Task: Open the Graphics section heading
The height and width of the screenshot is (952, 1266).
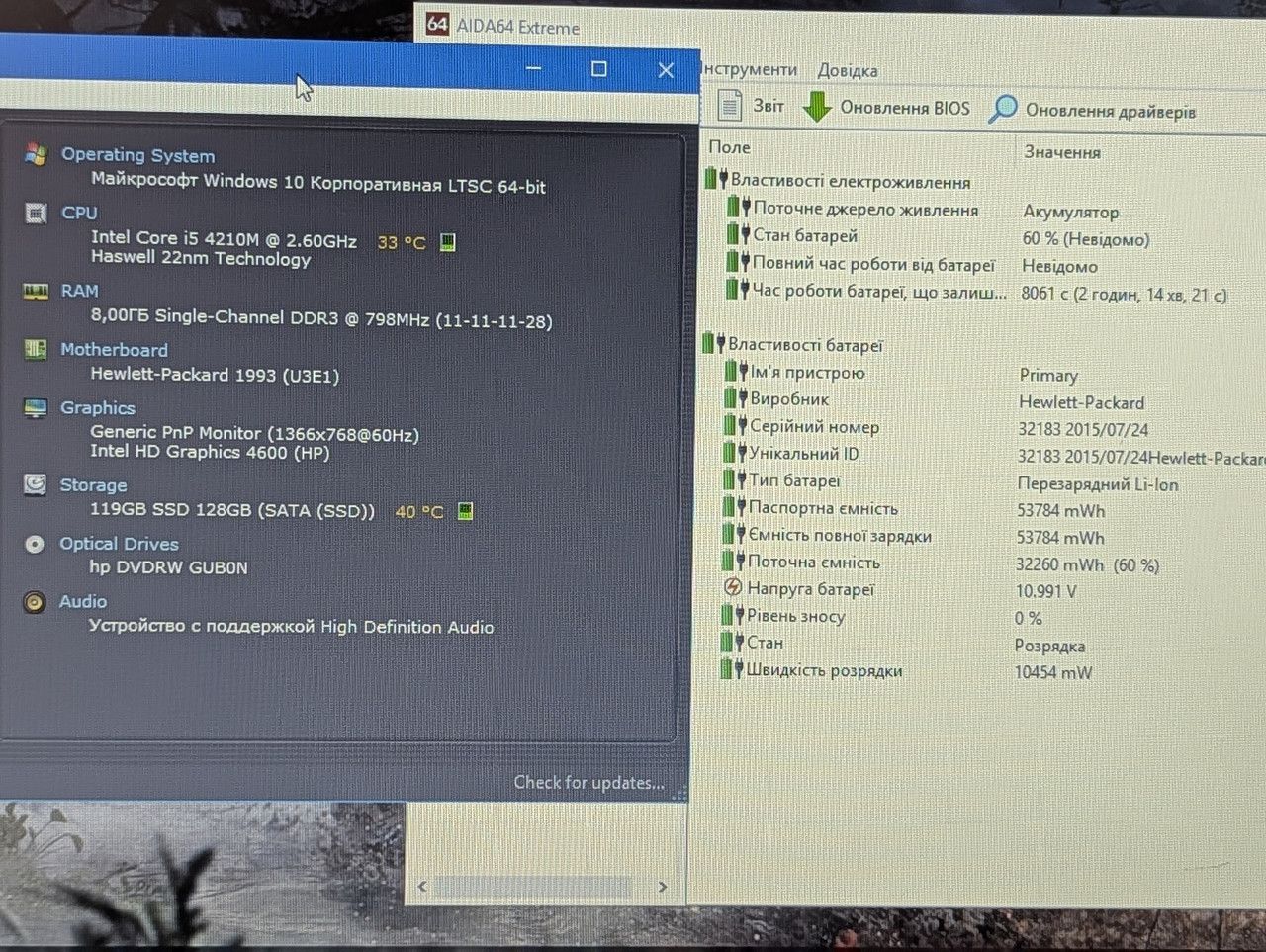Action: tap(97, 407)
